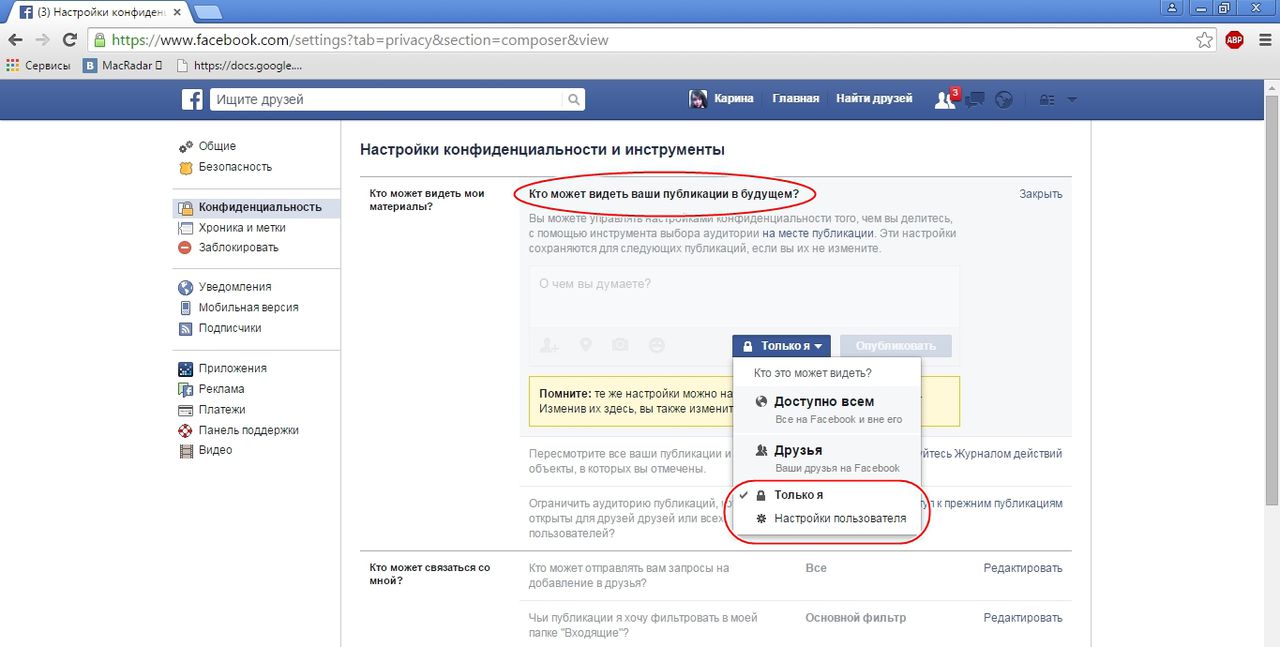Click the 'на месте публикации' link
The image size is (1280, 647).
(x=818, y=233)
